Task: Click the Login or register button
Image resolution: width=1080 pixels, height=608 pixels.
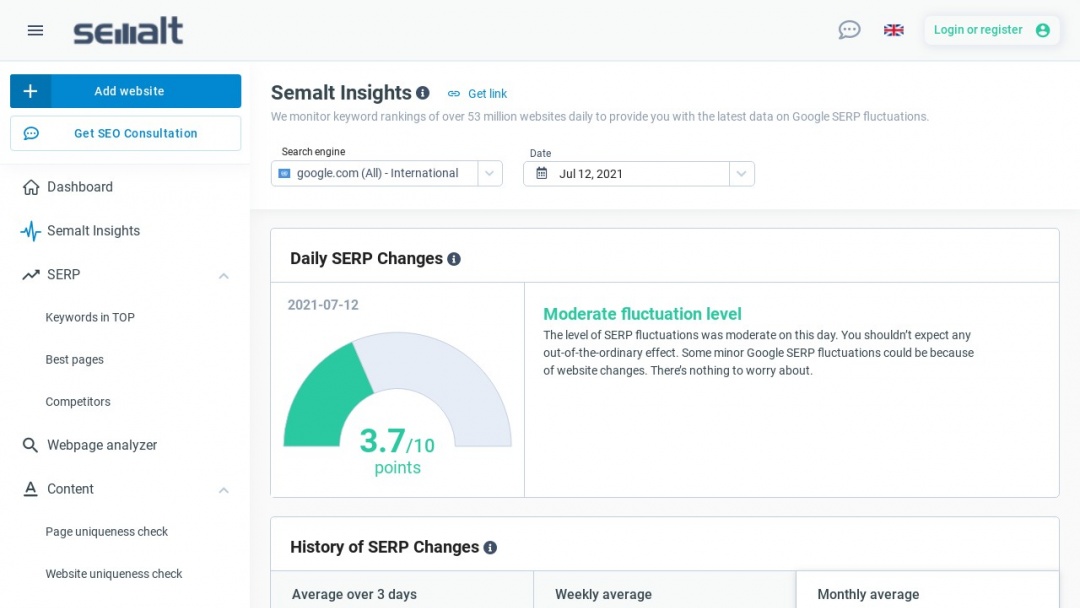Action: (x=991, y=30)
